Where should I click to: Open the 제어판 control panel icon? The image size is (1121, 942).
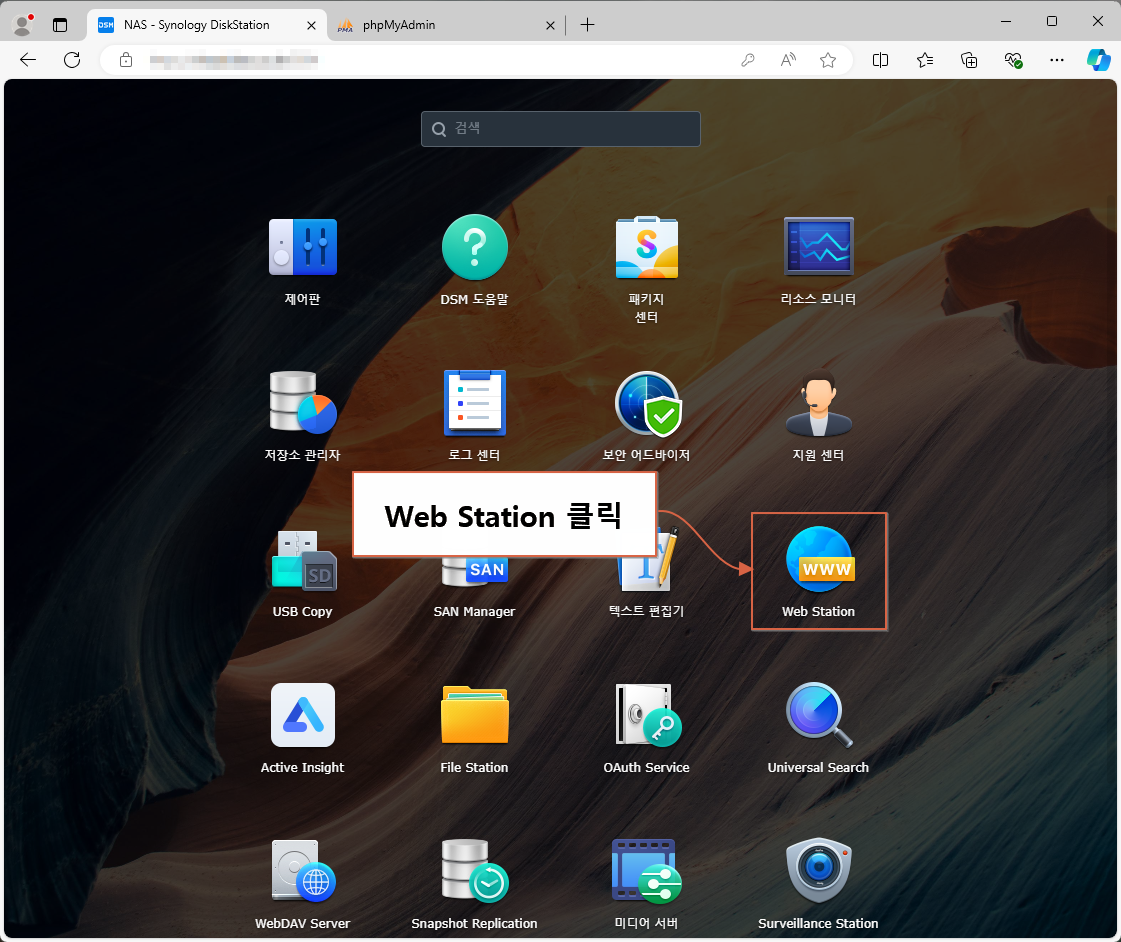click(302, 247)
